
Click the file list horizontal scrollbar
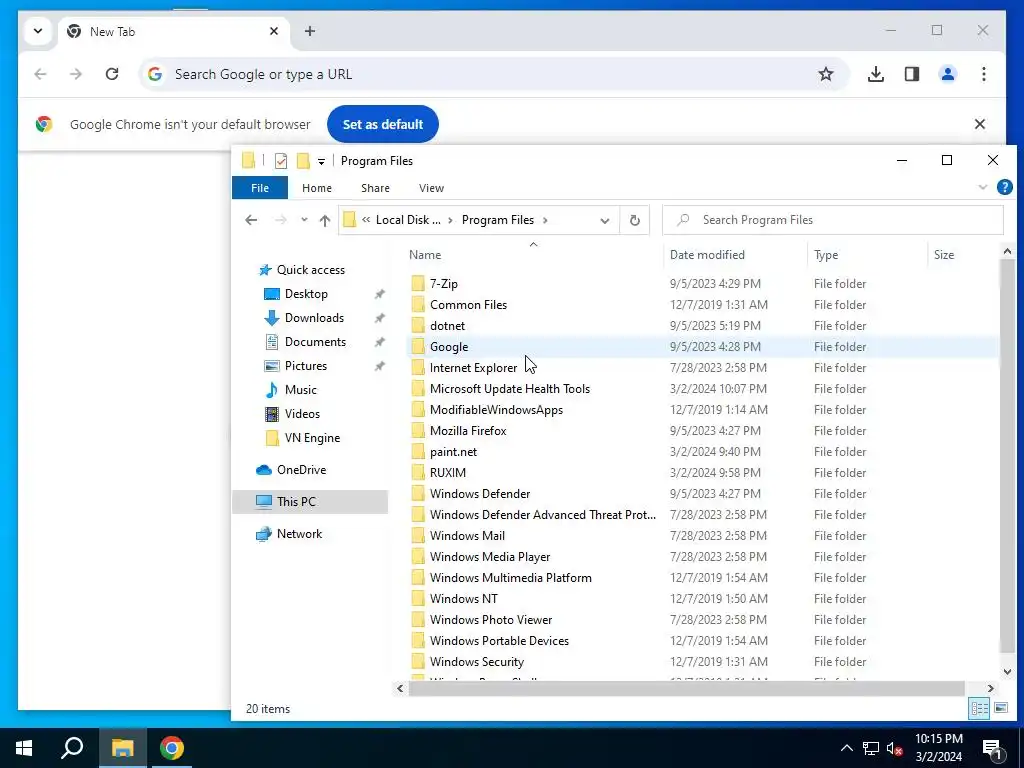point(686,688)
